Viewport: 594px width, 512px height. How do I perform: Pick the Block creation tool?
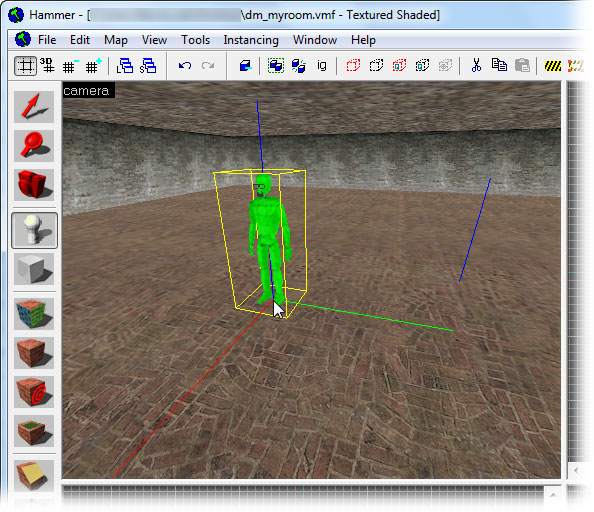click(34, 269)
